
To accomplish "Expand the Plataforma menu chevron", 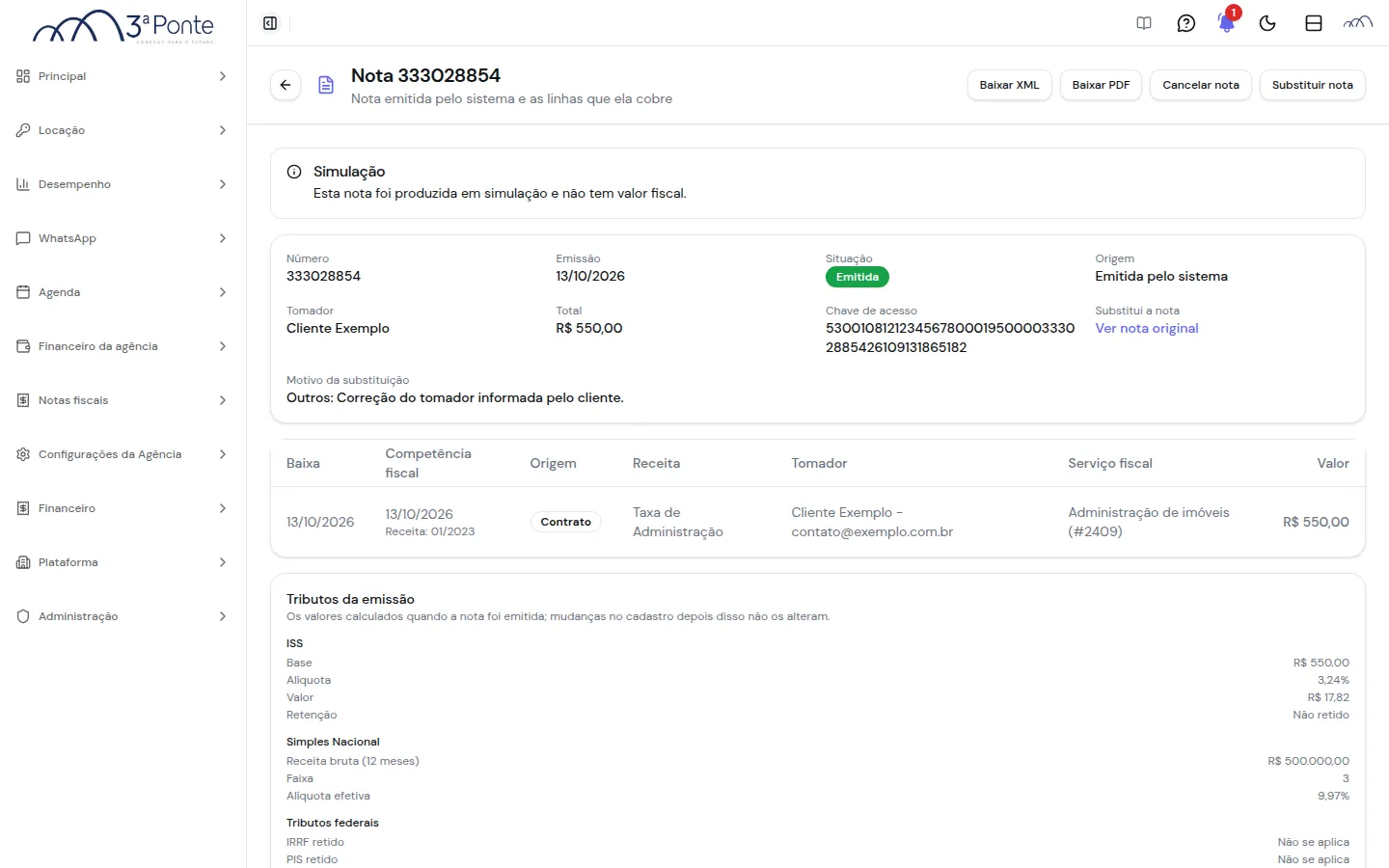I will [x=223, y=562].
